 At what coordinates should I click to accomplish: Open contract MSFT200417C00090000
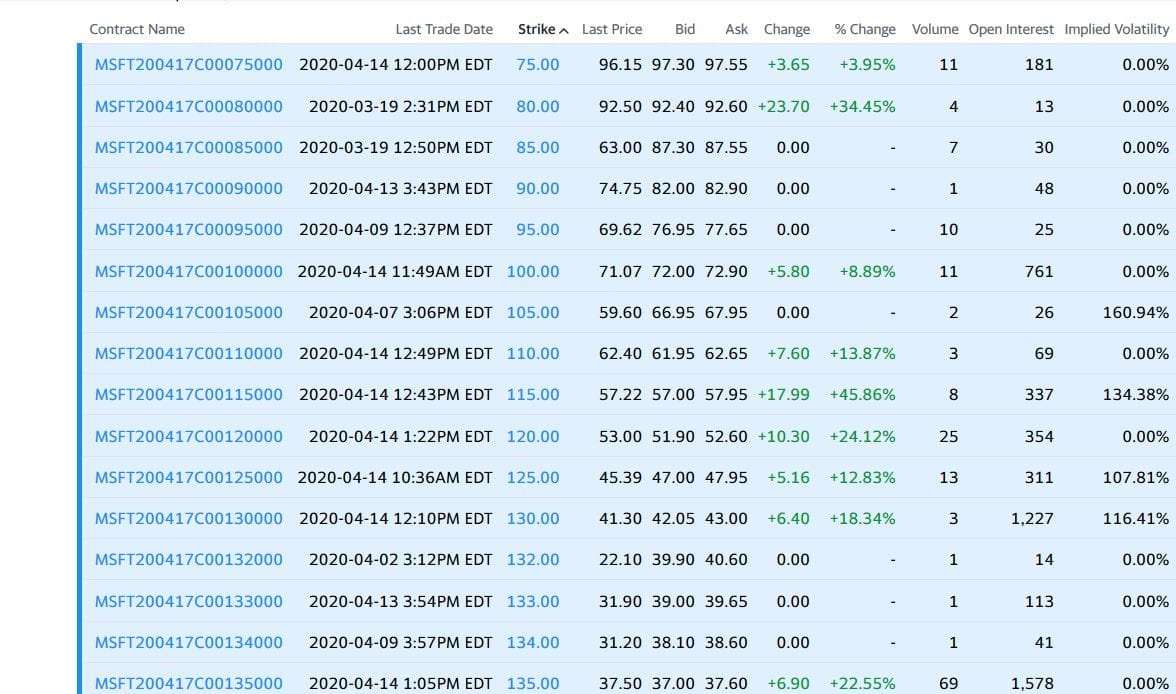coord(188,188)
